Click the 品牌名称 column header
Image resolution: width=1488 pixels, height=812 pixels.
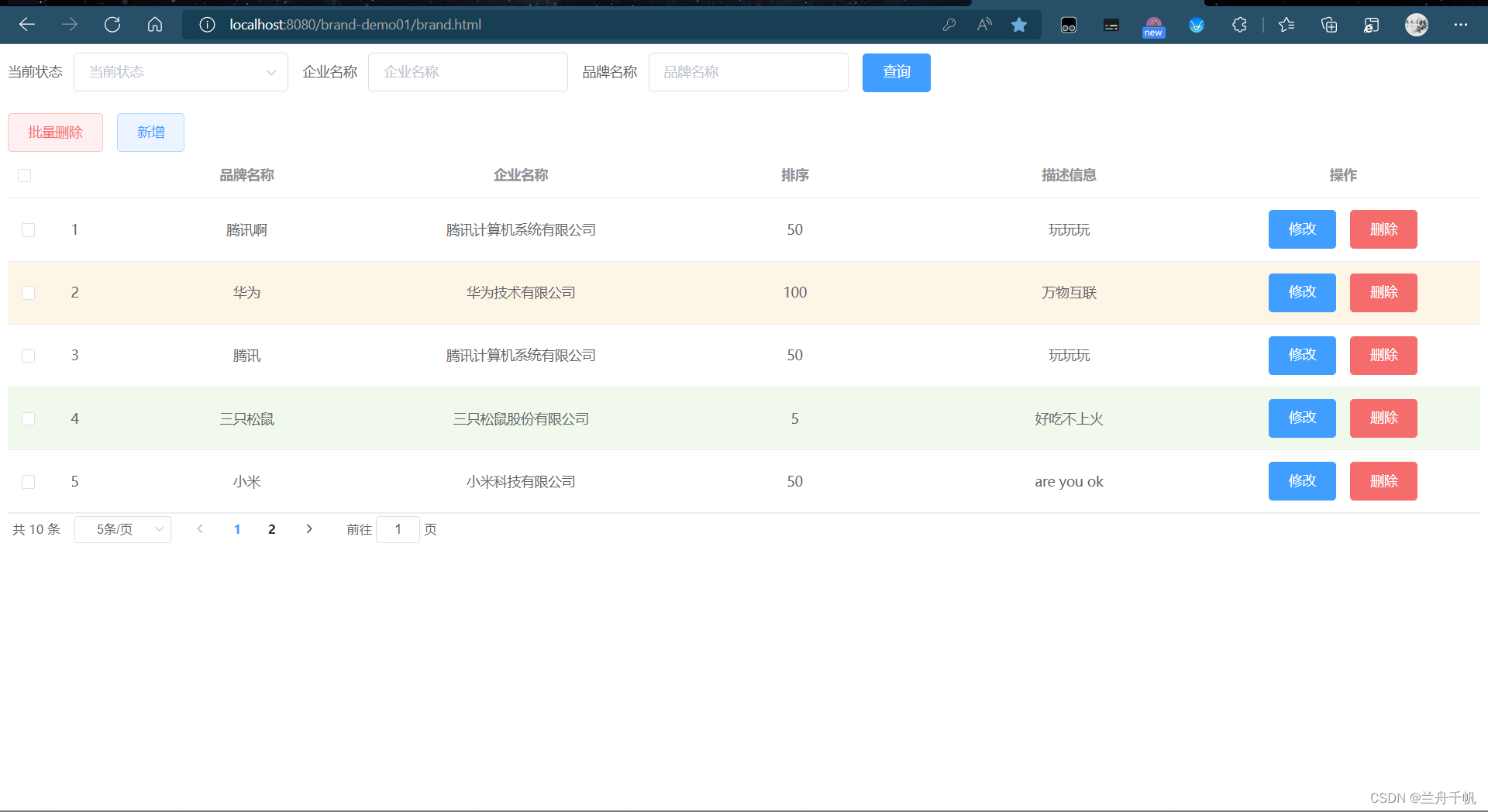[246, 175]
